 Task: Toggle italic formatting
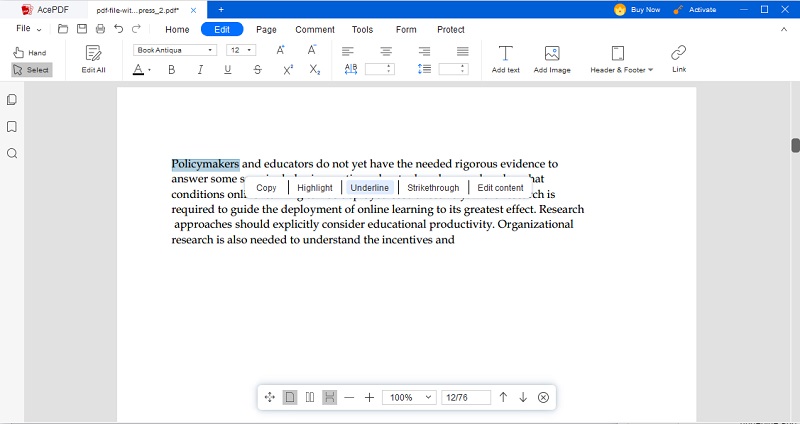coord(200,70)
